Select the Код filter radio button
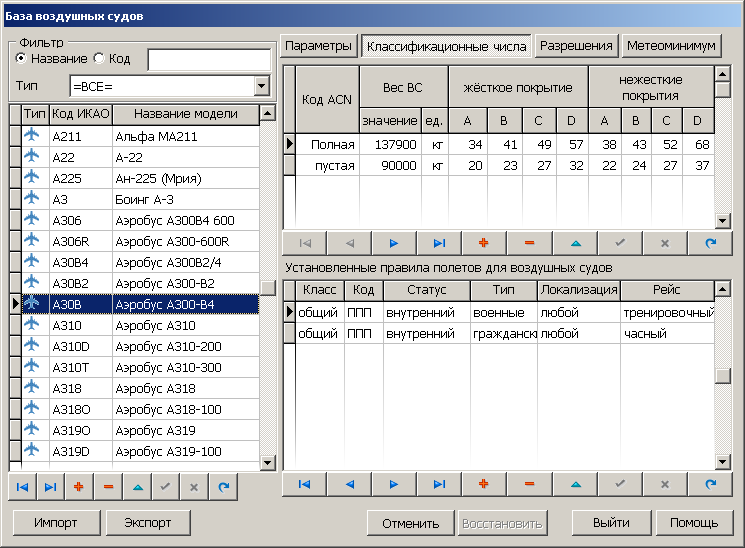The height and width of the screenshot is (548, 745). point(99,59)
